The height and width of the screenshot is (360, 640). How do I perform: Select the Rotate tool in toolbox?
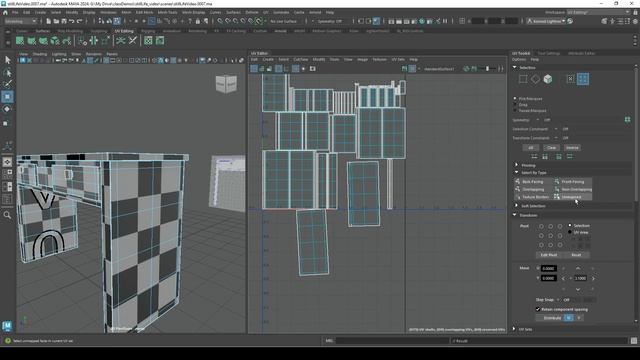(7, 109)
